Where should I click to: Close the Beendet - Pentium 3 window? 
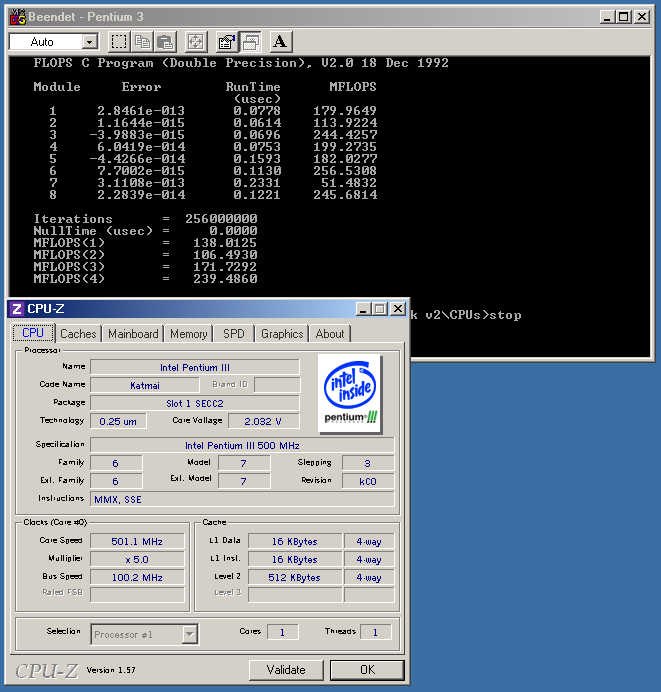pos(642,17)
